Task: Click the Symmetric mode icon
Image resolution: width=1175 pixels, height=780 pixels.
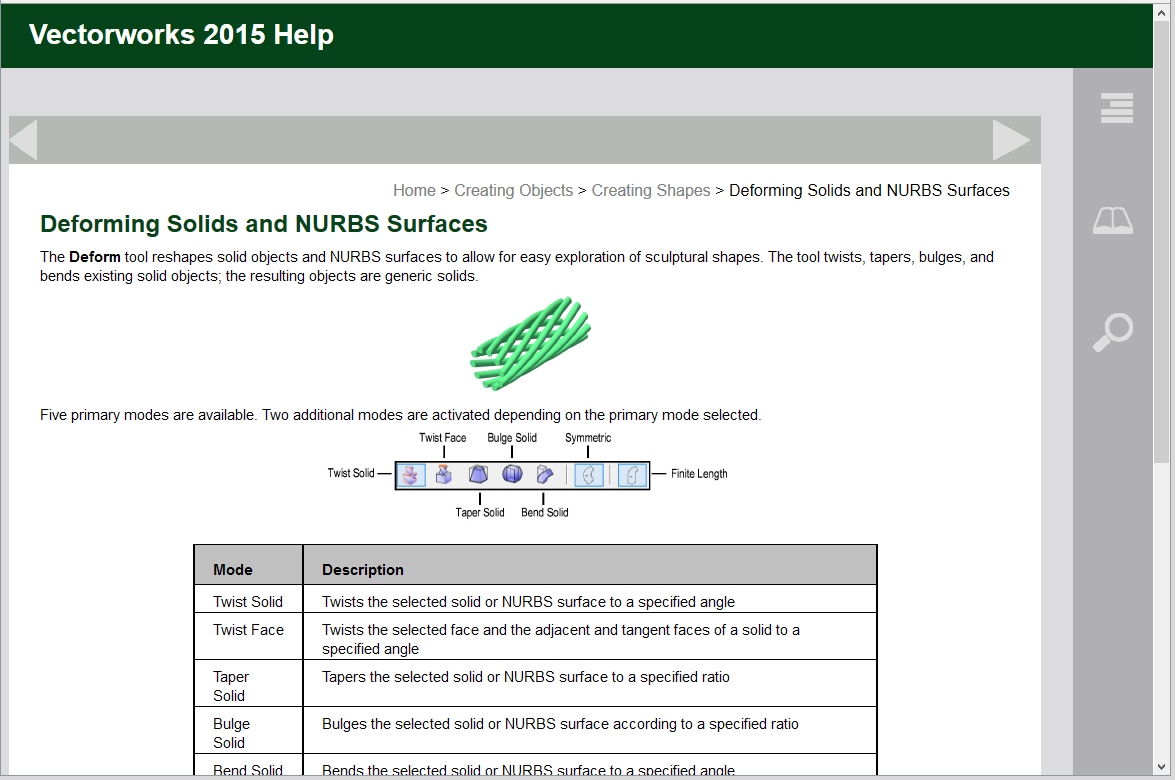Action: tap(589, 475)
